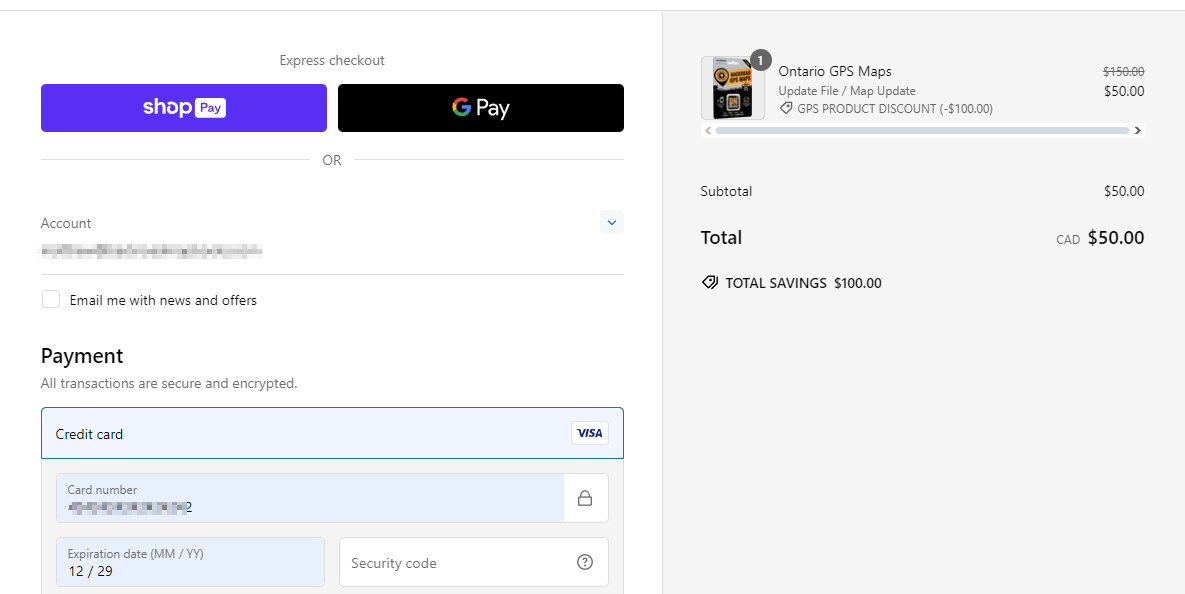Click the order summary scrollbar right arrow
This screenshot has width=1185, height=594.
(x=1137, y=131)
